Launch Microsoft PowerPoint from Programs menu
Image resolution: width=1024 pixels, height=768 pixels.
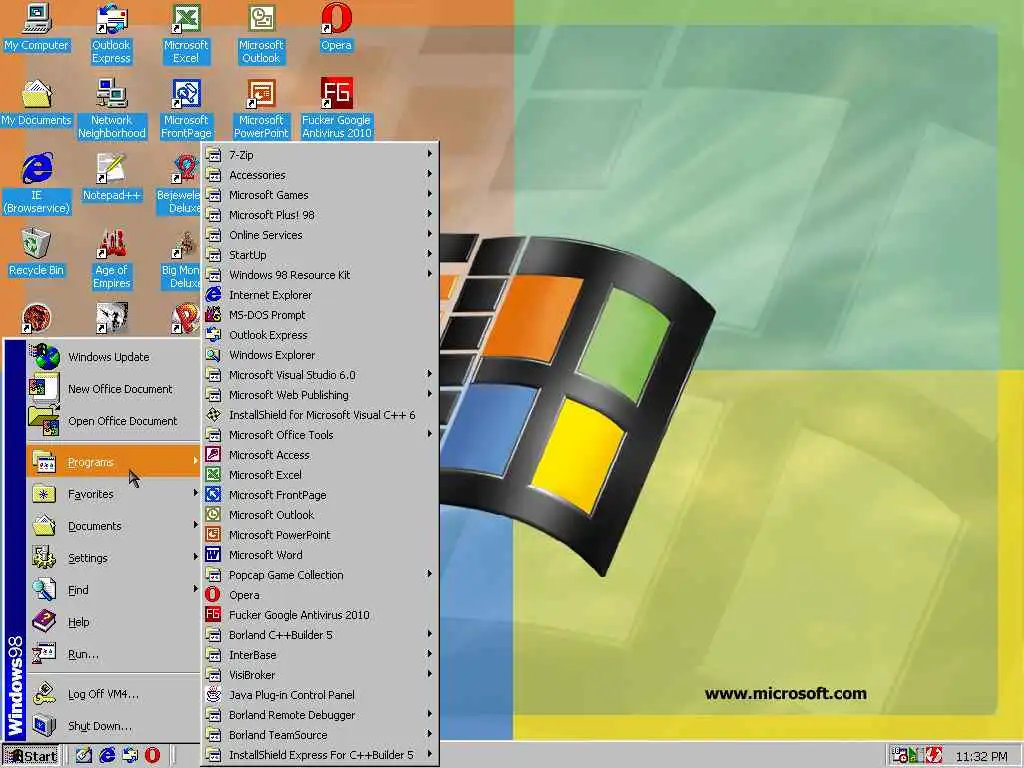(320, 535)
